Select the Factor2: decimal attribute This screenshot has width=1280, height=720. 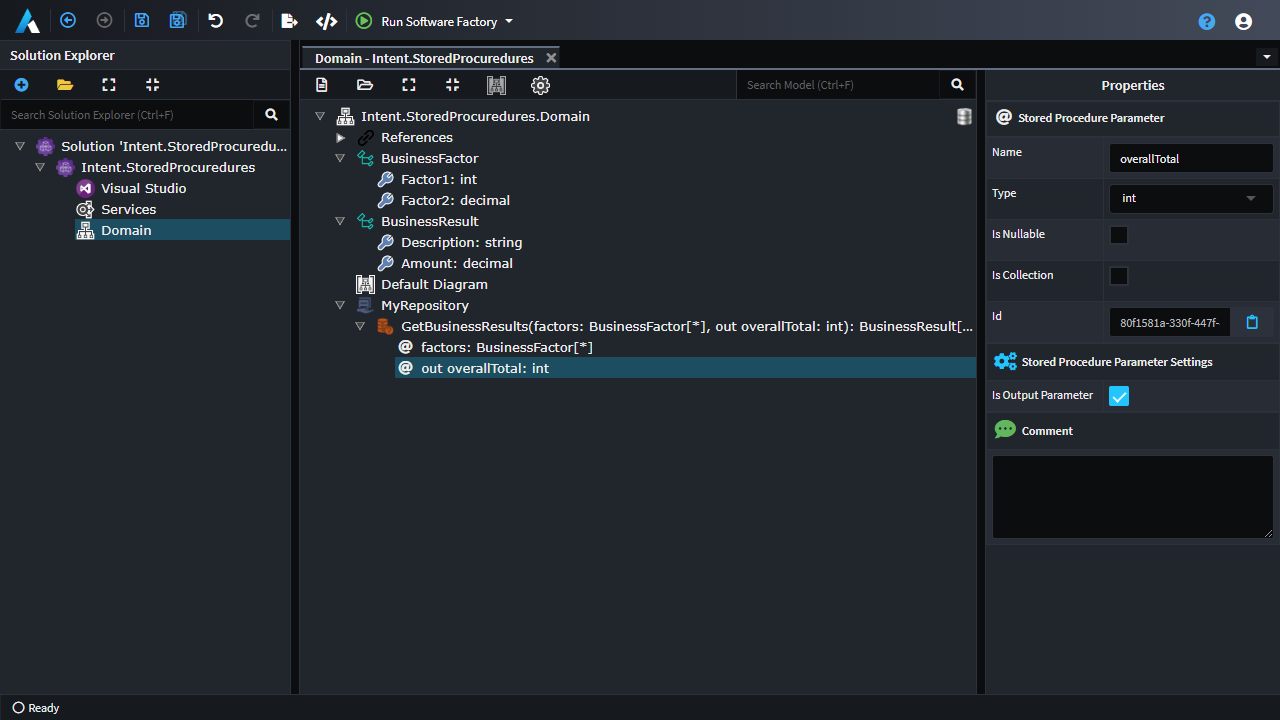[456, 200]
